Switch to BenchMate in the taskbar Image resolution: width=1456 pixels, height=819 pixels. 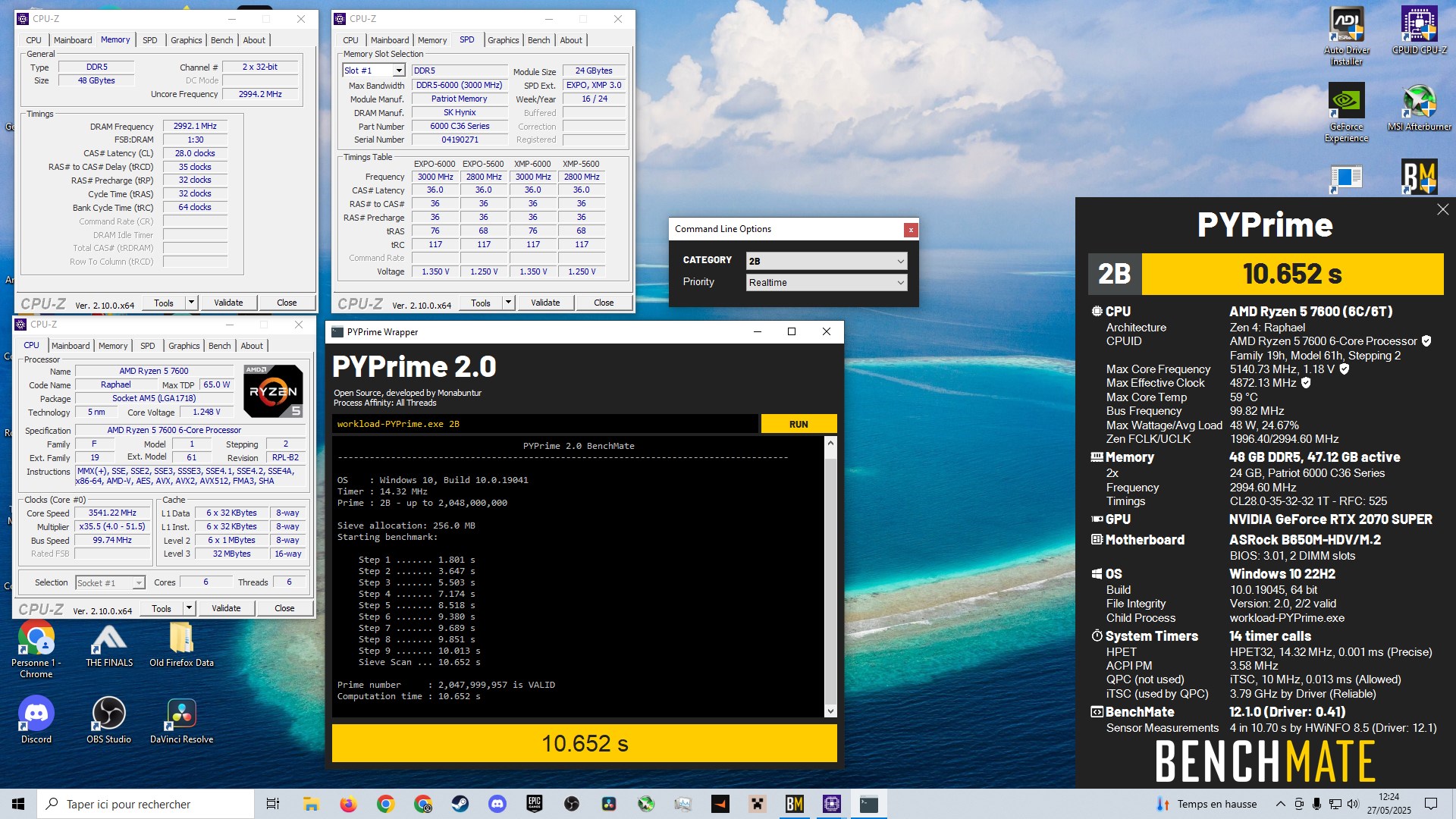pyautogui.click(x=795, y=804)
